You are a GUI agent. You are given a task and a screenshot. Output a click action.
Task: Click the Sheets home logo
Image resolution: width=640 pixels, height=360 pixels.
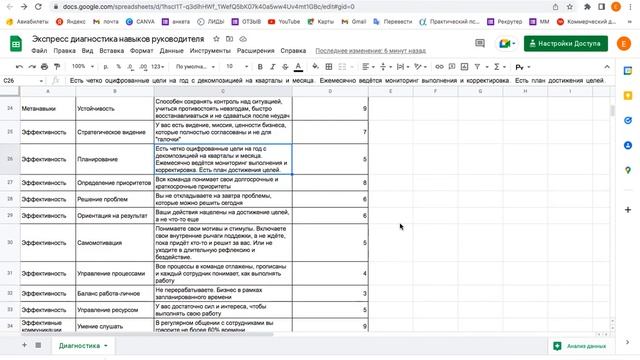point(16,44)
